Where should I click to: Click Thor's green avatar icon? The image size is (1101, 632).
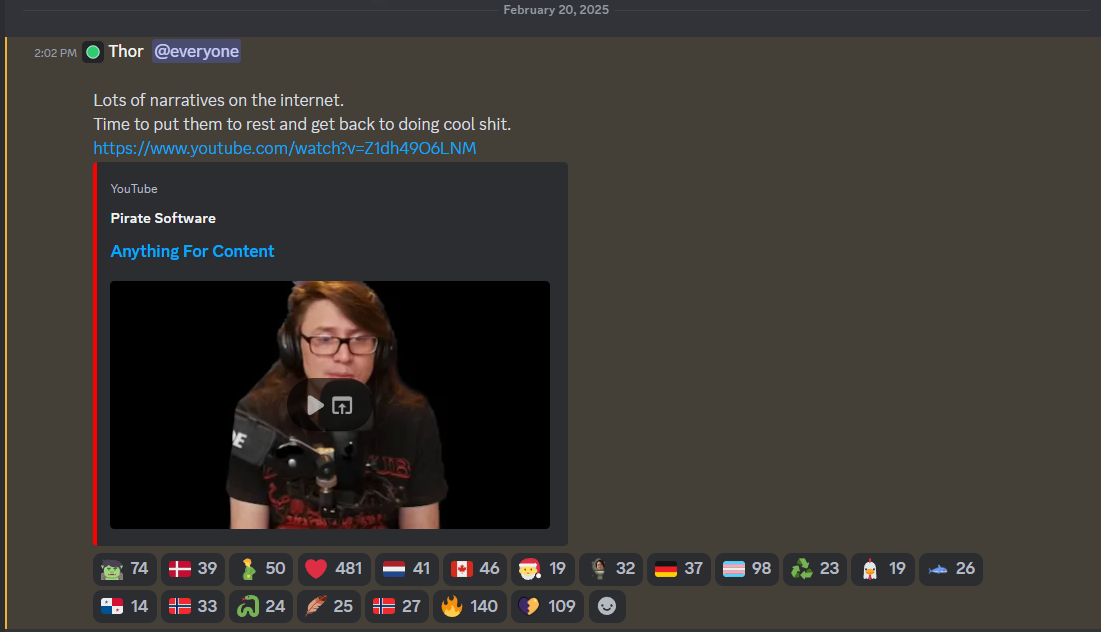pos(93,52)
